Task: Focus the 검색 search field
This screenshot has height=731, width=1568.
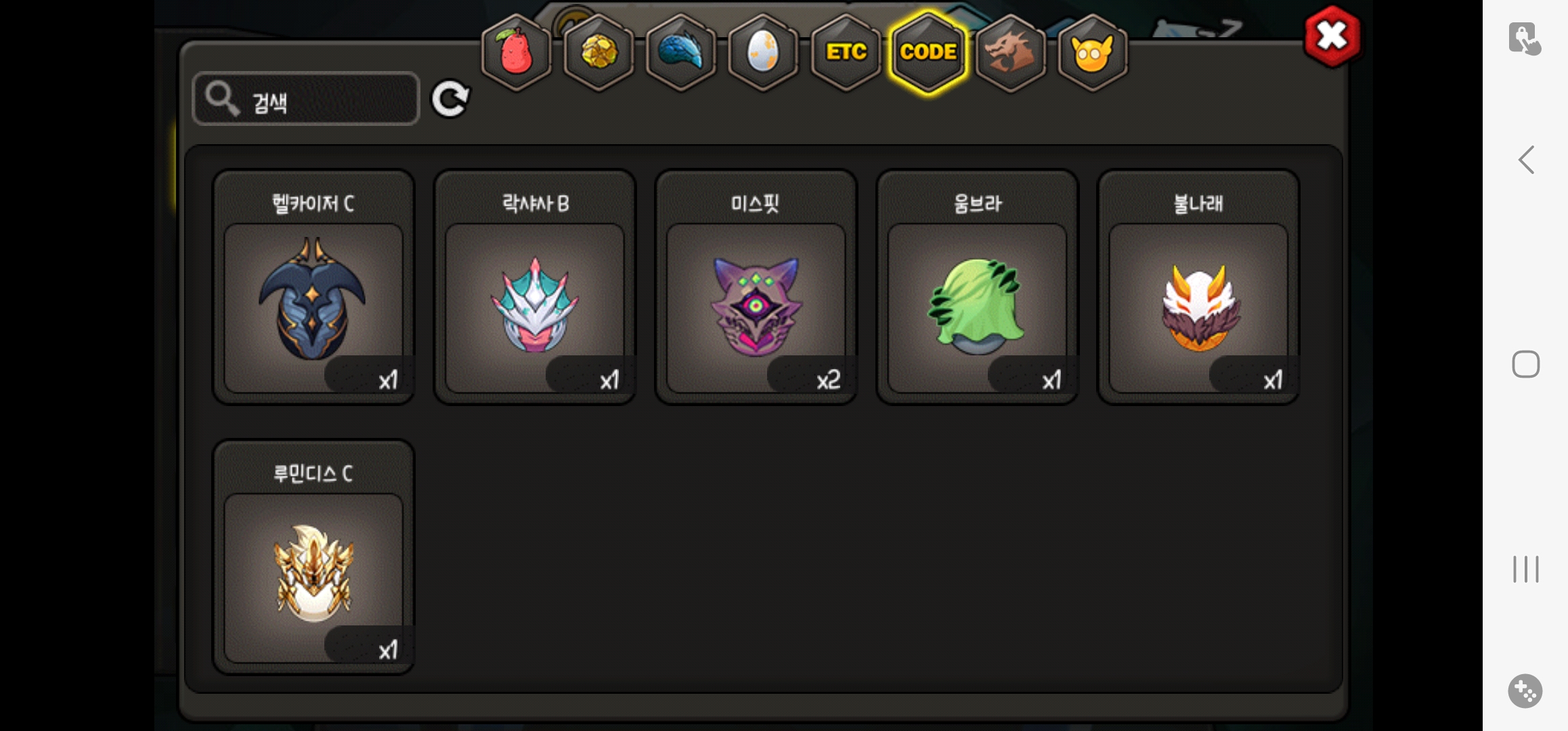Action: pos(306,99)
